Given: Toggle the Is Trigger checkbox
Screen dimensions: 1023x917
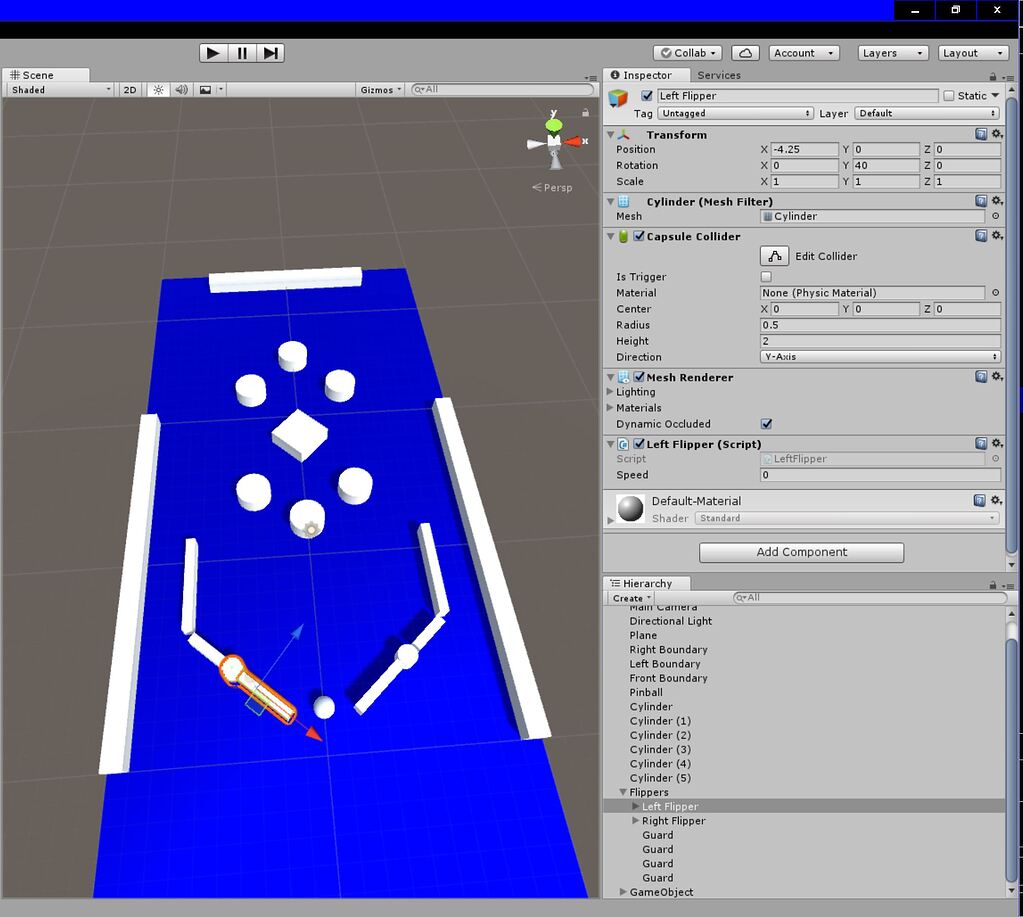Looking at the screenshot, I should 766,277.
